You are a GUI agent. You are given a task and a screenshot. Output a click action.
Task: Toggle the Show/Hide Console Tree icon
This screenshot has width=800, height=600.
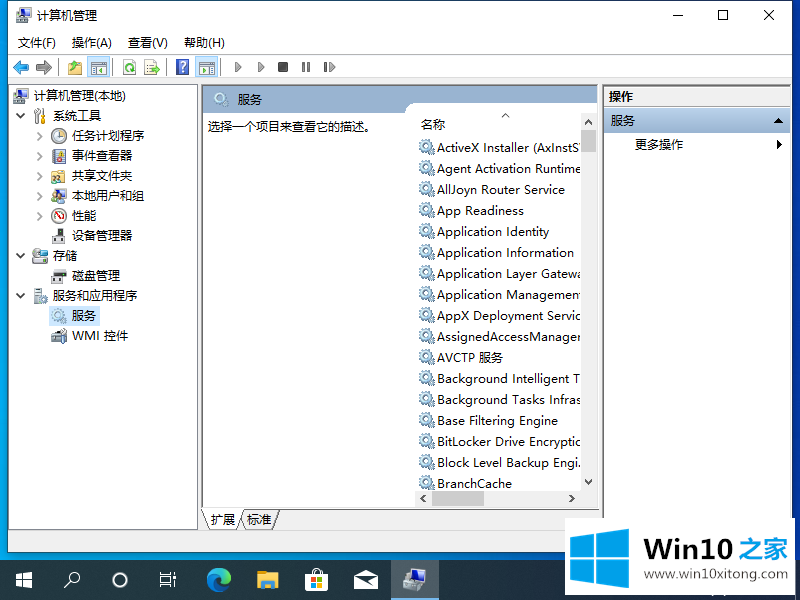coord(98,67)
